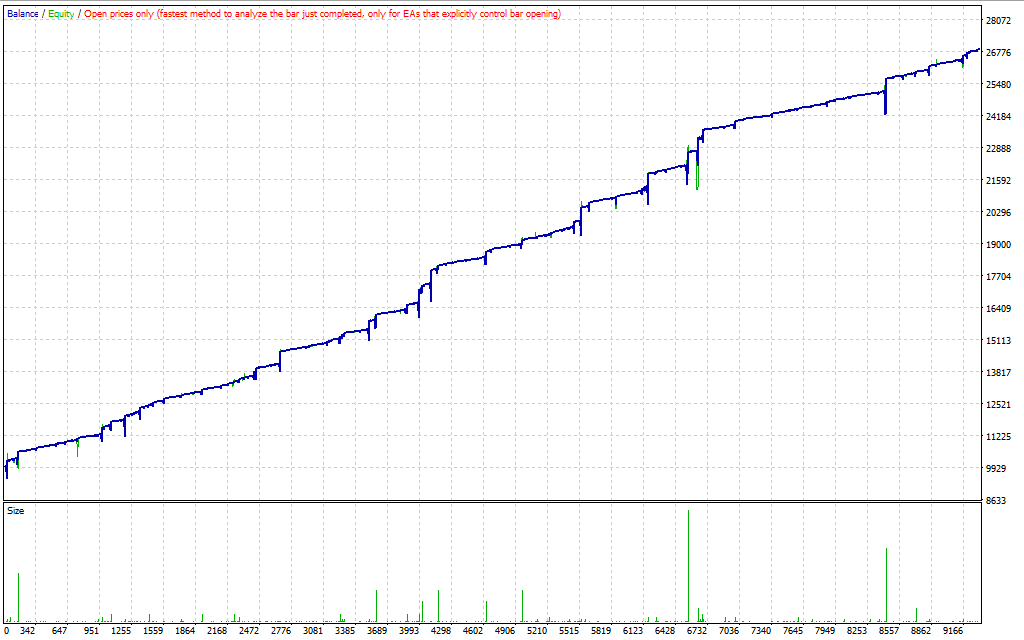Image resolution: width=1024 pixels, height=640 pixels.
Task: Click the tallest green Size bar
Action: tap(688, 565)
